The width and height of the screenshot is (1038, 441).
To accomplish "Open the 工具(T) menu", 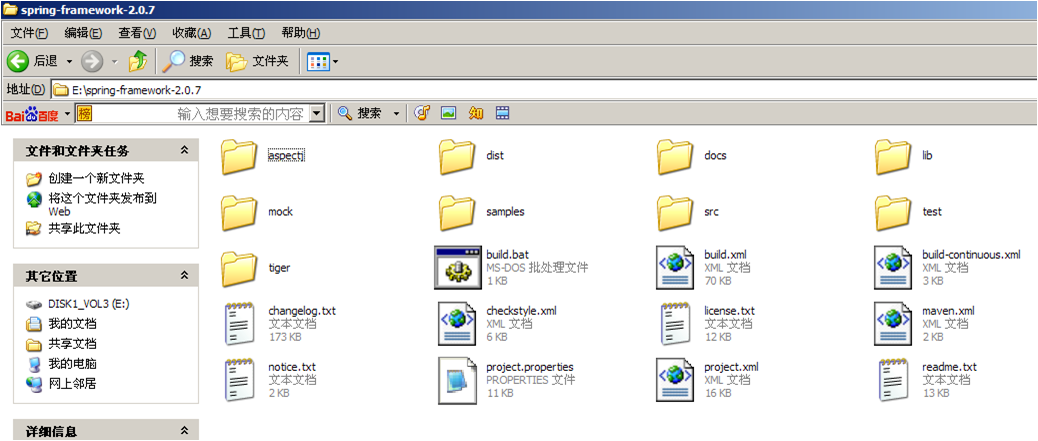I will coord(246,33).
